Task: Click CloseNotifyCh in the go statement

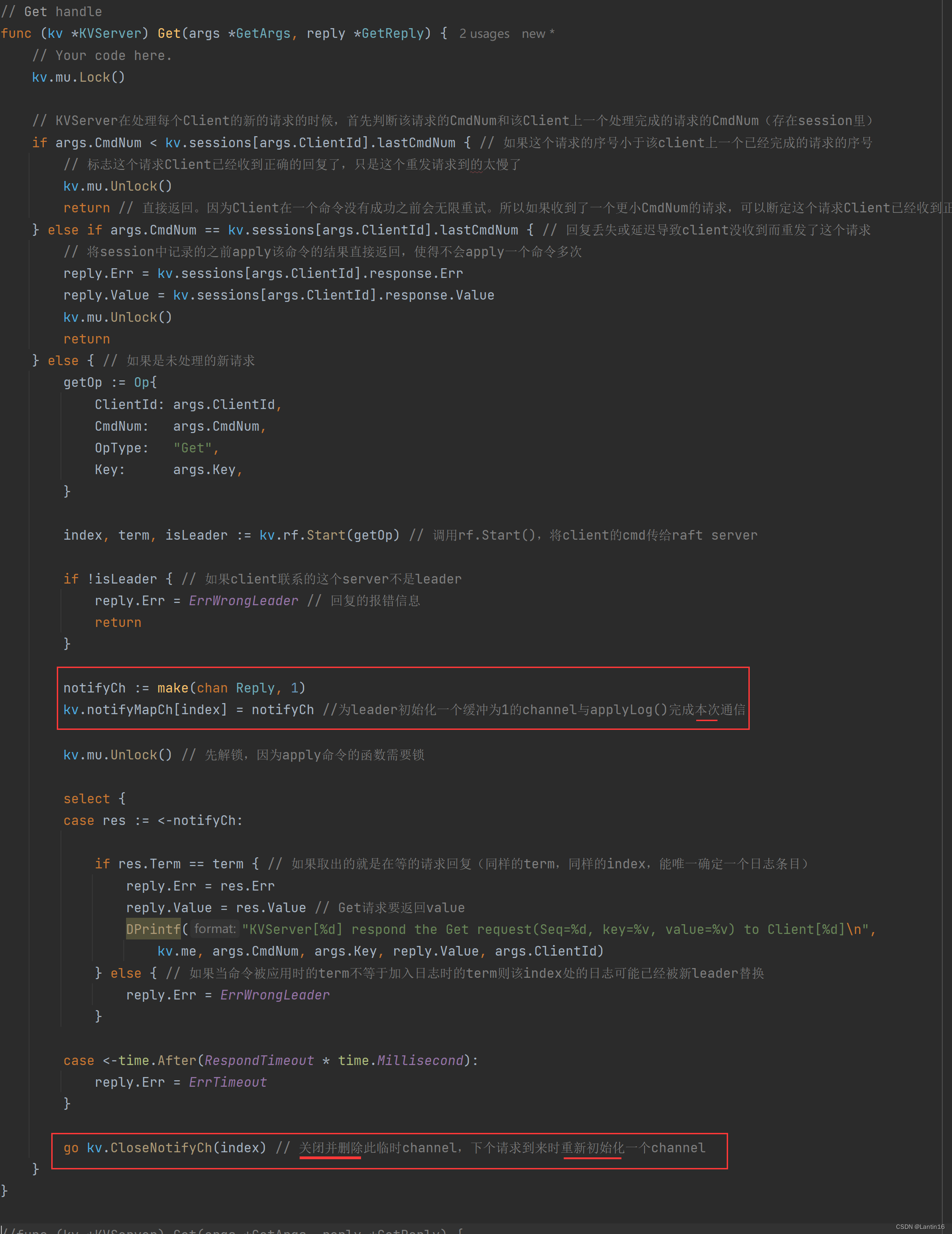Action: pyautogui.click(x=161, y=1148)
